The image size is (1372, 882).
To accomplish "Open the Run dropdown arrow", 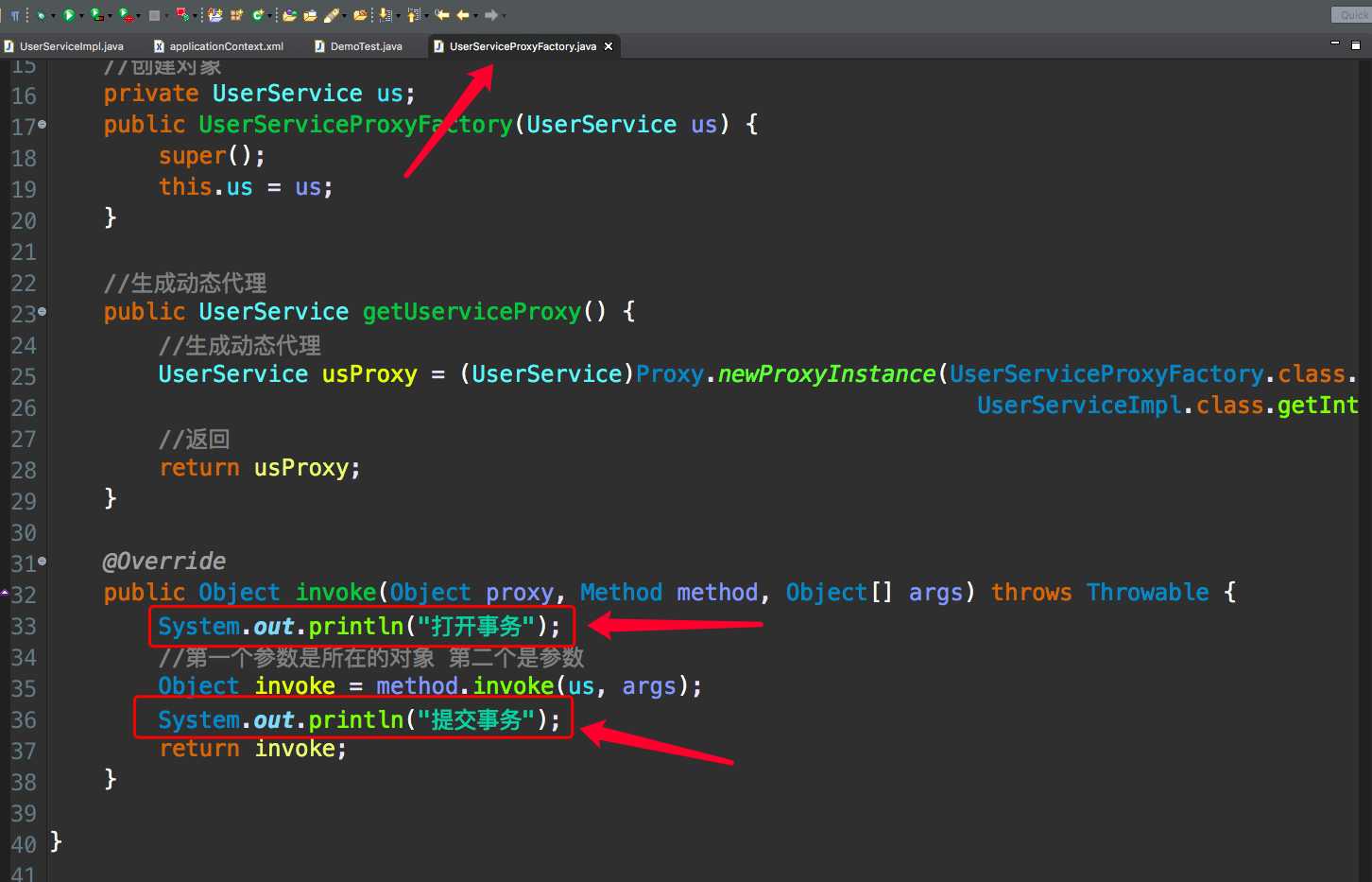I will pyautogui.click(x=81, y=16).
